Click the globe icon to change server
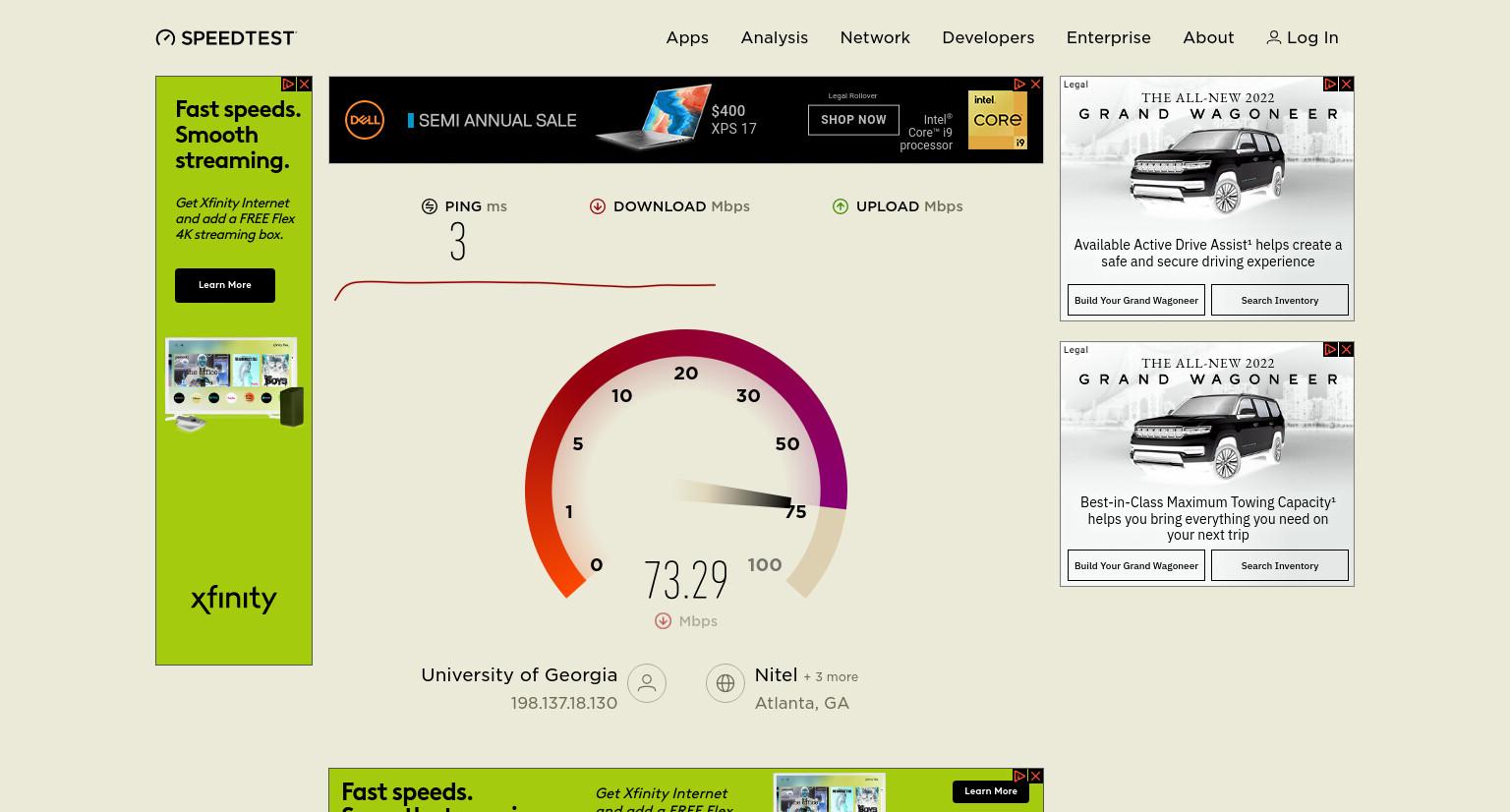Screen dimensions: 1510x812 [x=726, y=683]
